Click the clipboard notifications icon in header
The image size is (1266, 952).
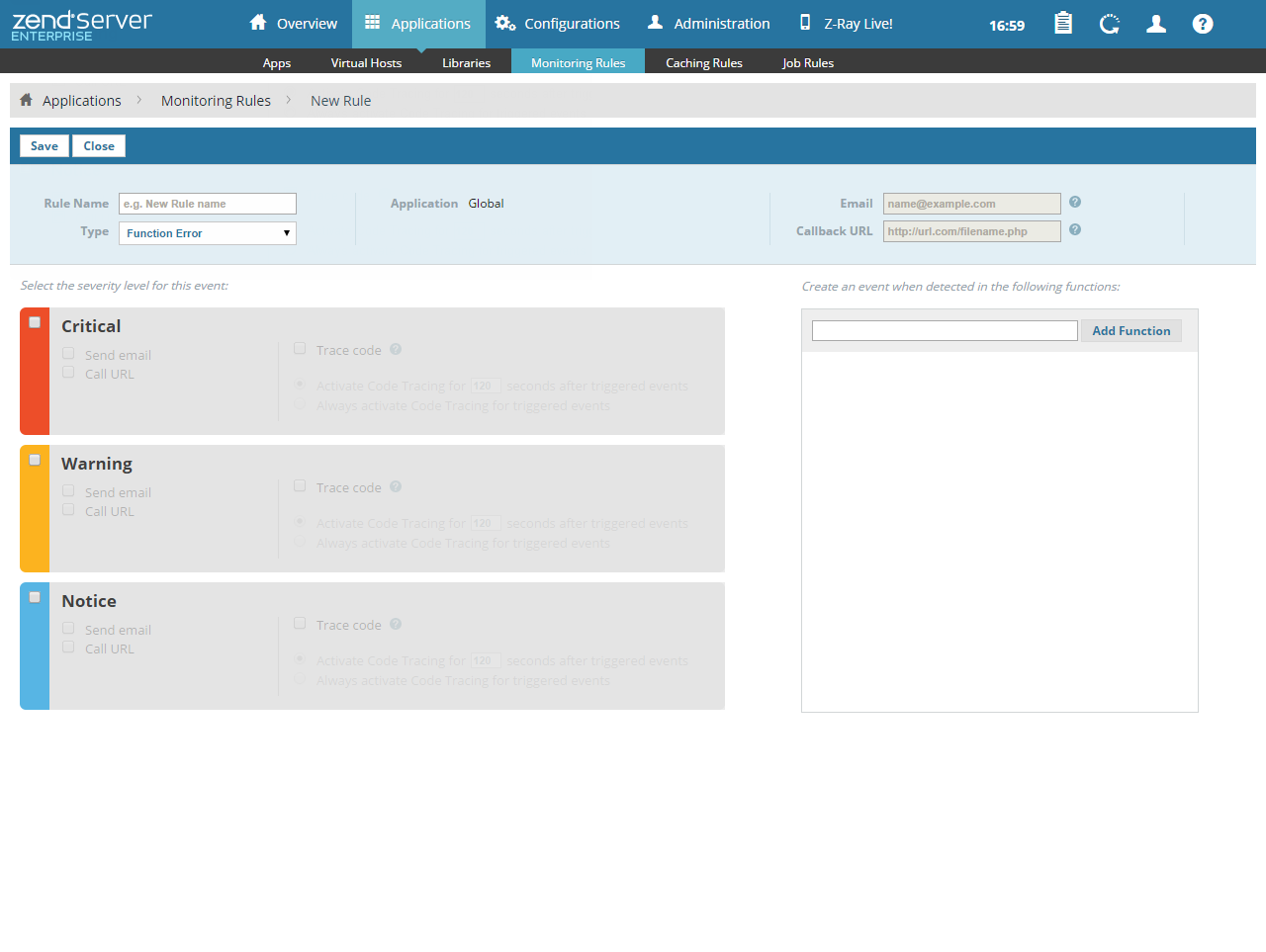[1063, 24]
